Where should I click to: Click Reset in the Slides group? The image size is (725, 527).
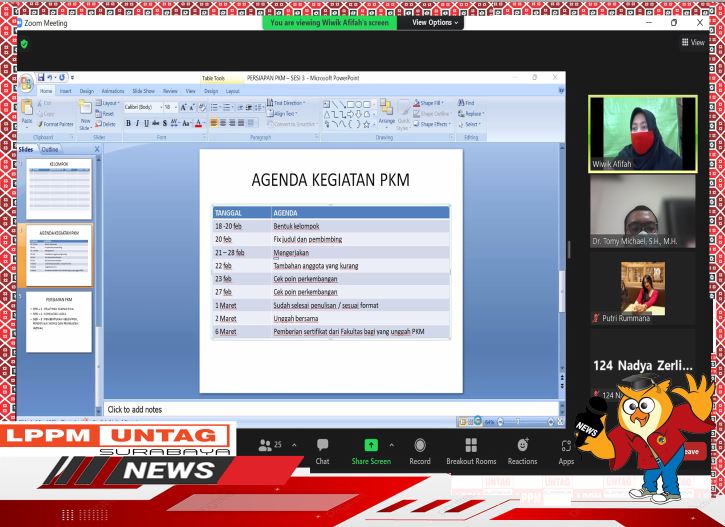(x=105, y=113)
